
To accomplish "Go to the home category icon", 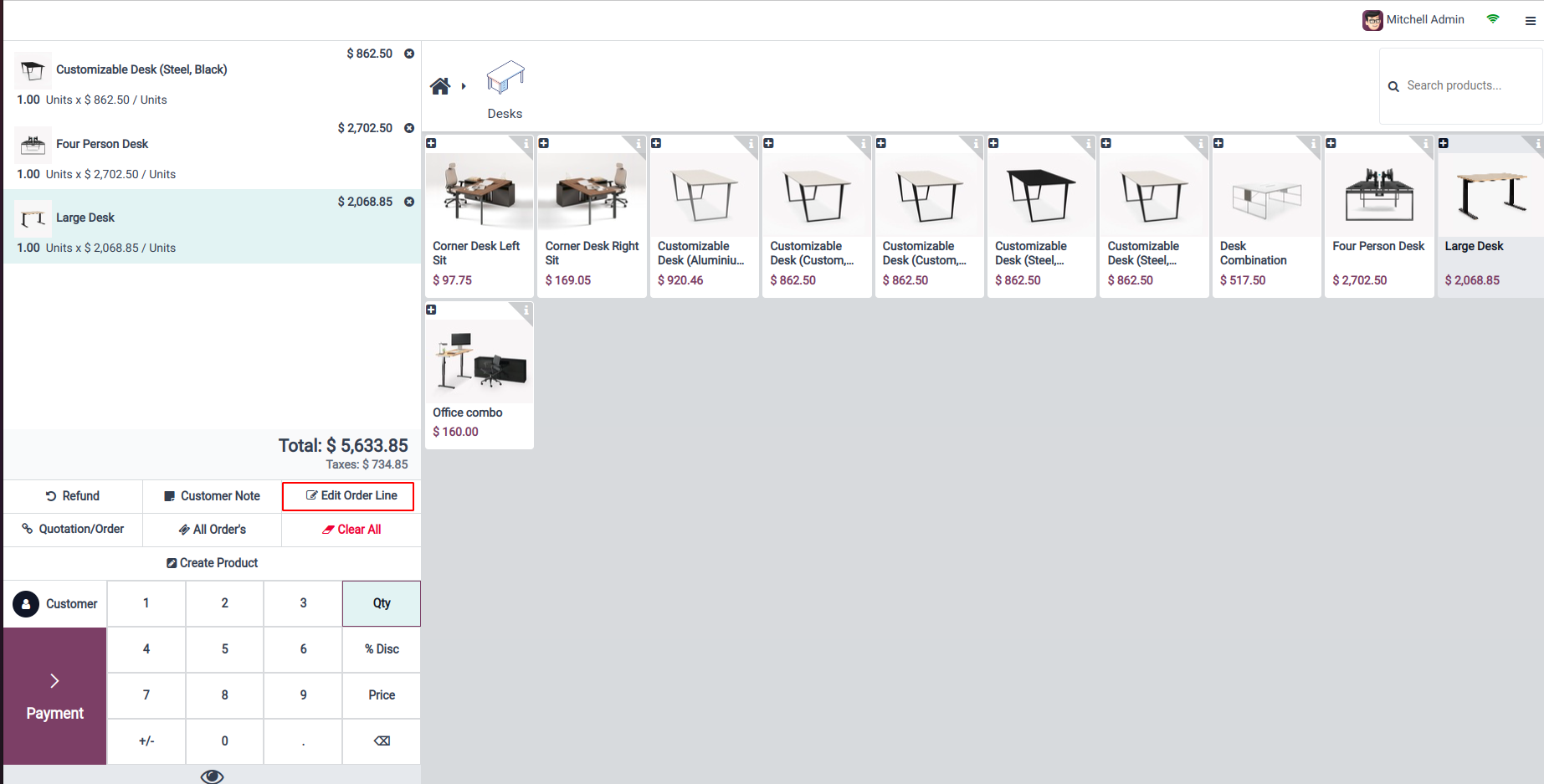I will 440,85.
